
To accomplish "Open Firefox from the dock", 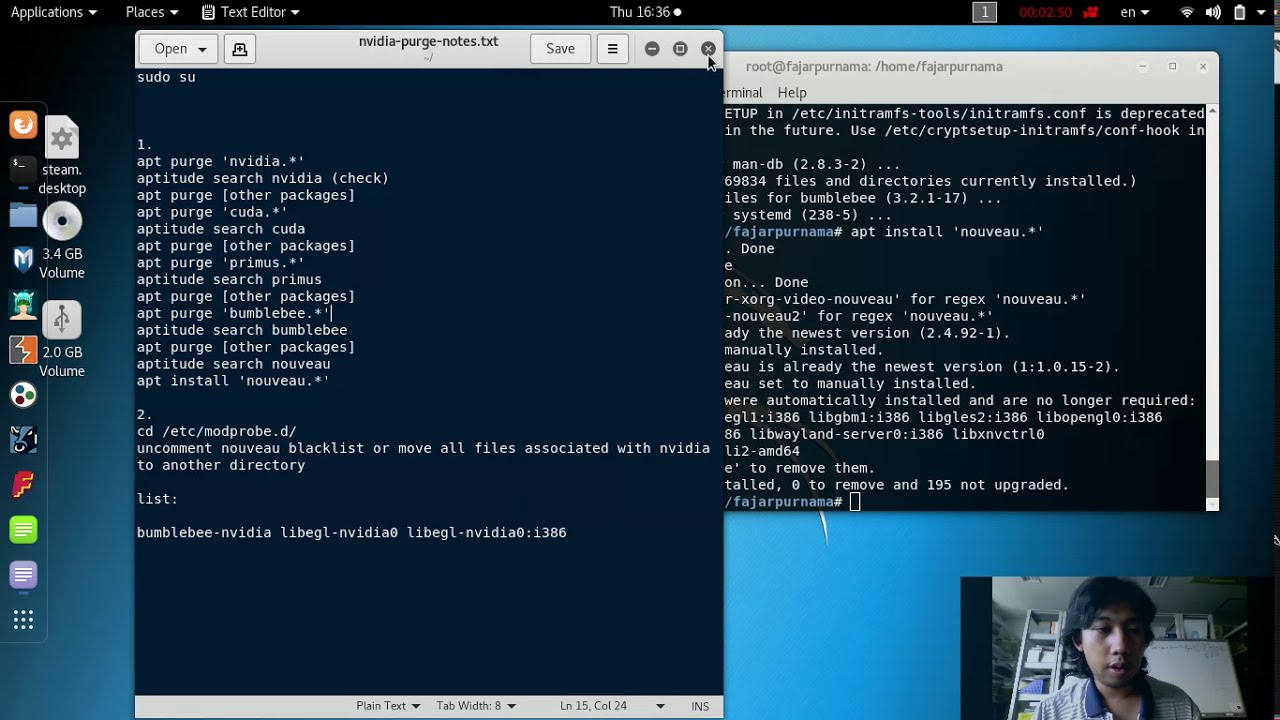I will [23, 125].
